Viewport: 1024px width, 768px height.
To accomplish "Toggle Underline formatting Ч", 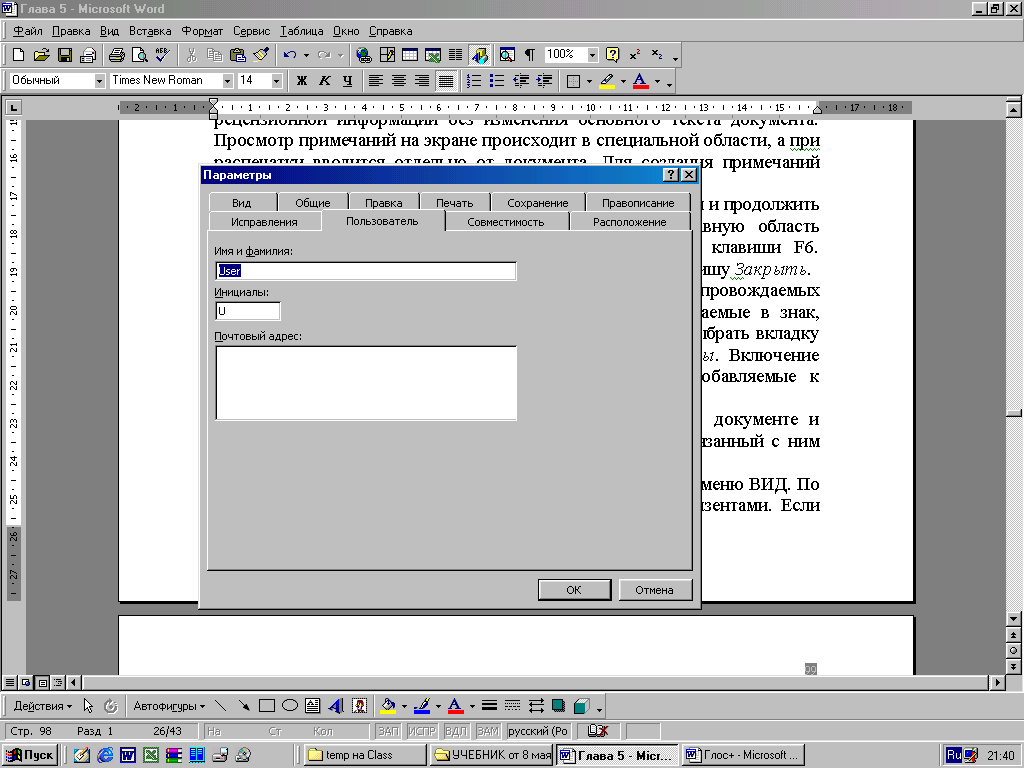I will [347, 80].
